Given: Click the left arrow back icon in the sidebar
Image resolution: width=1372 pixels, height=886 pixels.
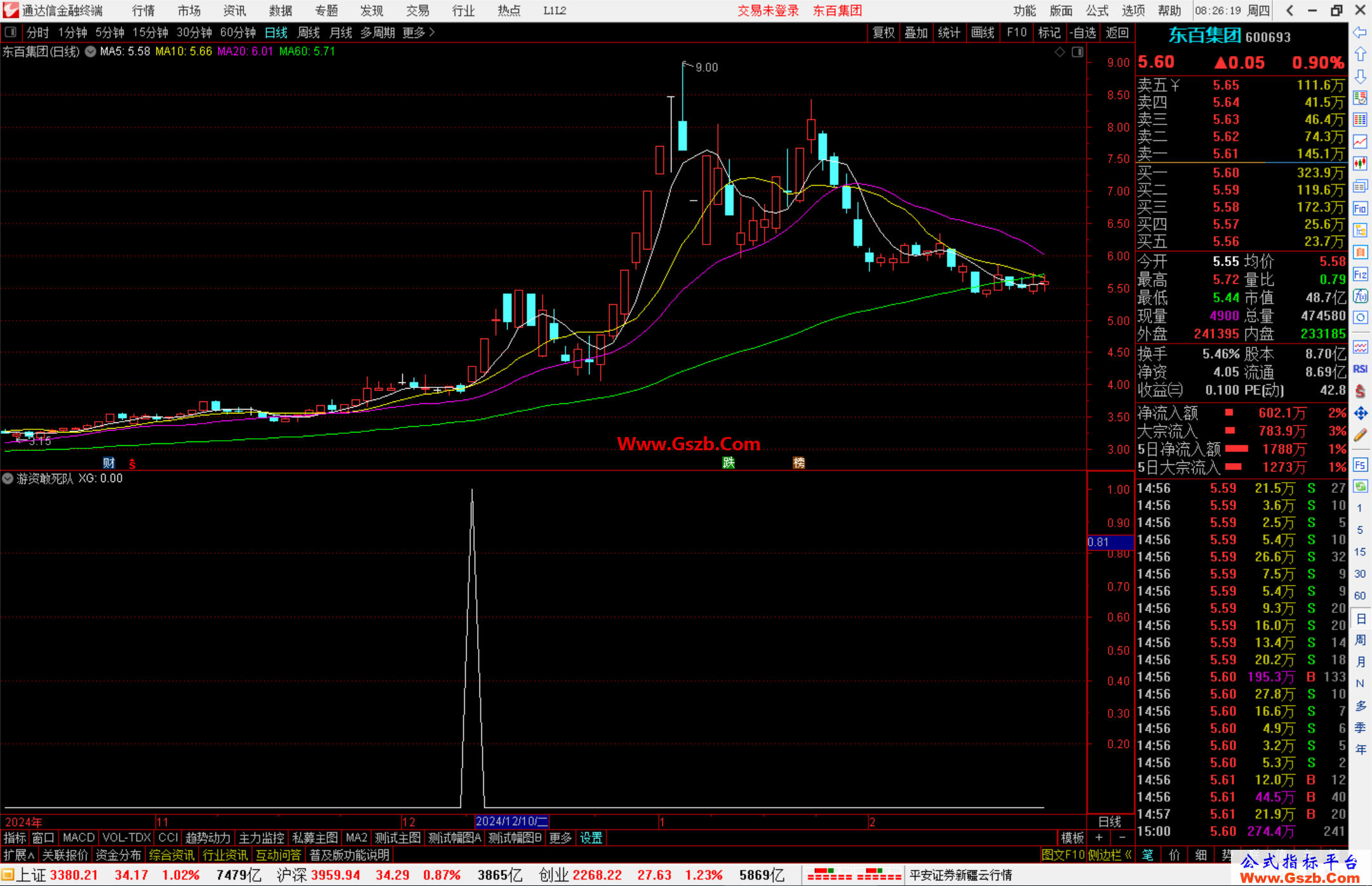Looking at the screenshot, I should coord(1360,32).
